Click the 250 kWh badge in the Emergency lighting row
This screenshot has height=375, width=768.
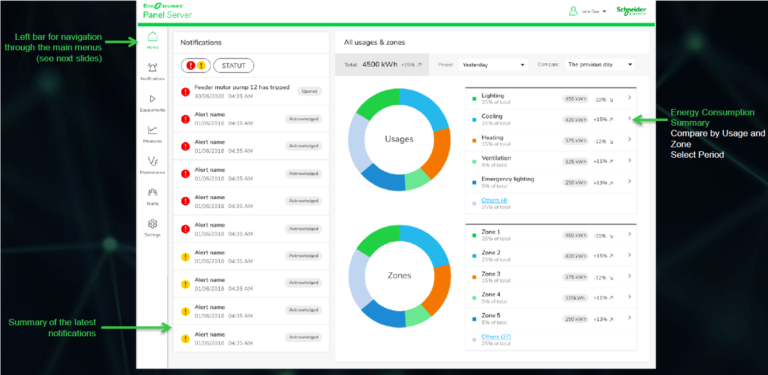click(x=575, y=183)
